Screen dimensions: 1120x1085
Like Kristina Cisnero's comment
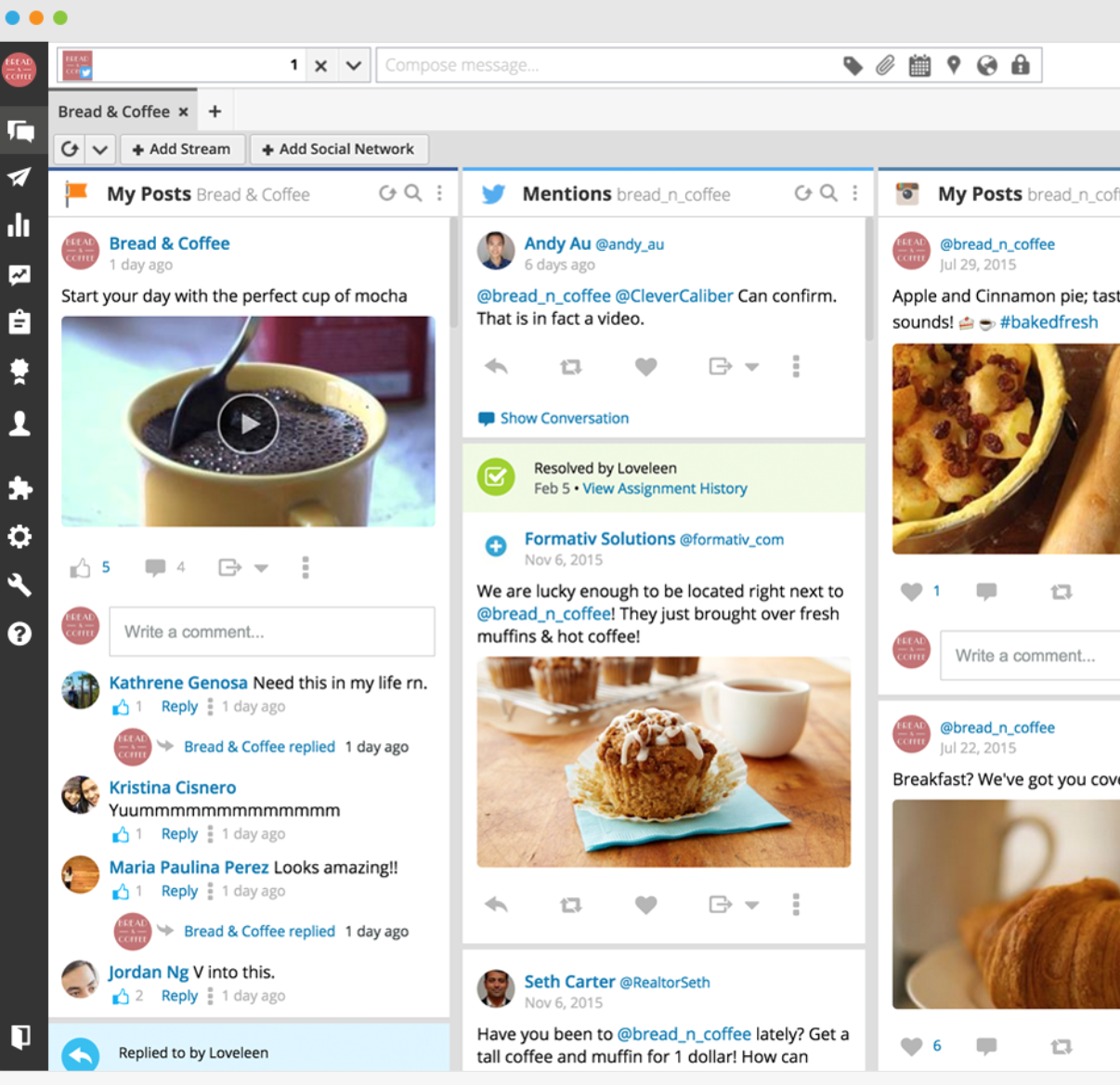point(121,834)
